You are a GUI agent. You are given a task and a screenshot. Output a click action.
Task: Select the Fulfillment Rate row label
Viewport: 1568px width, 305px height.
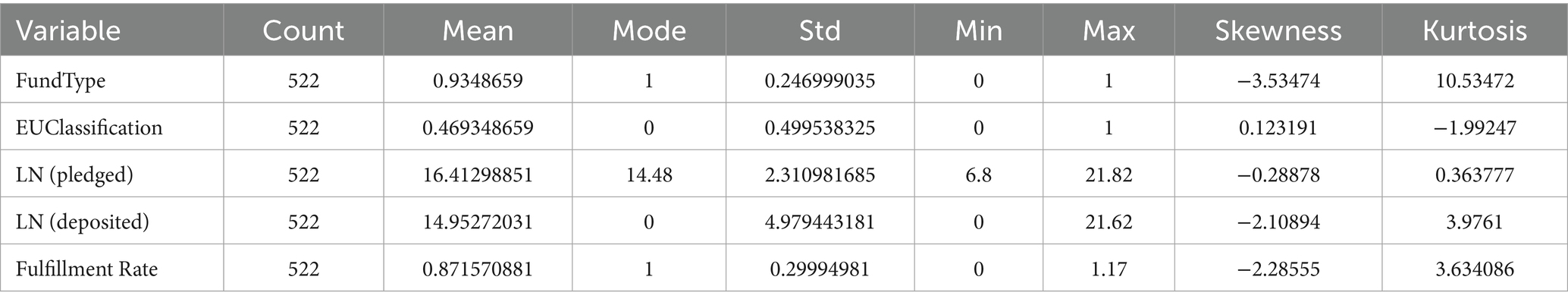coord(87,269)
